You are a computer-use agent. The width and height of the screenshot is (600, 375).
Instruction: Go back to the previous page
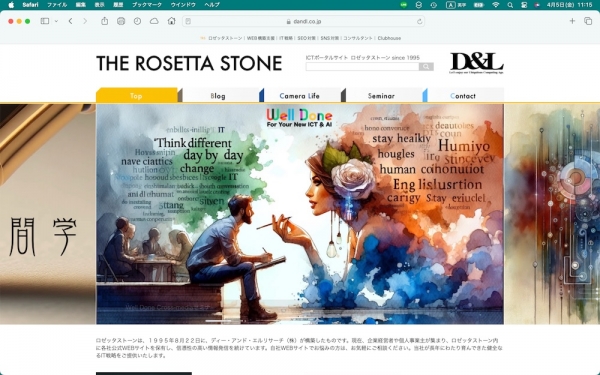(x=70, y=21)
